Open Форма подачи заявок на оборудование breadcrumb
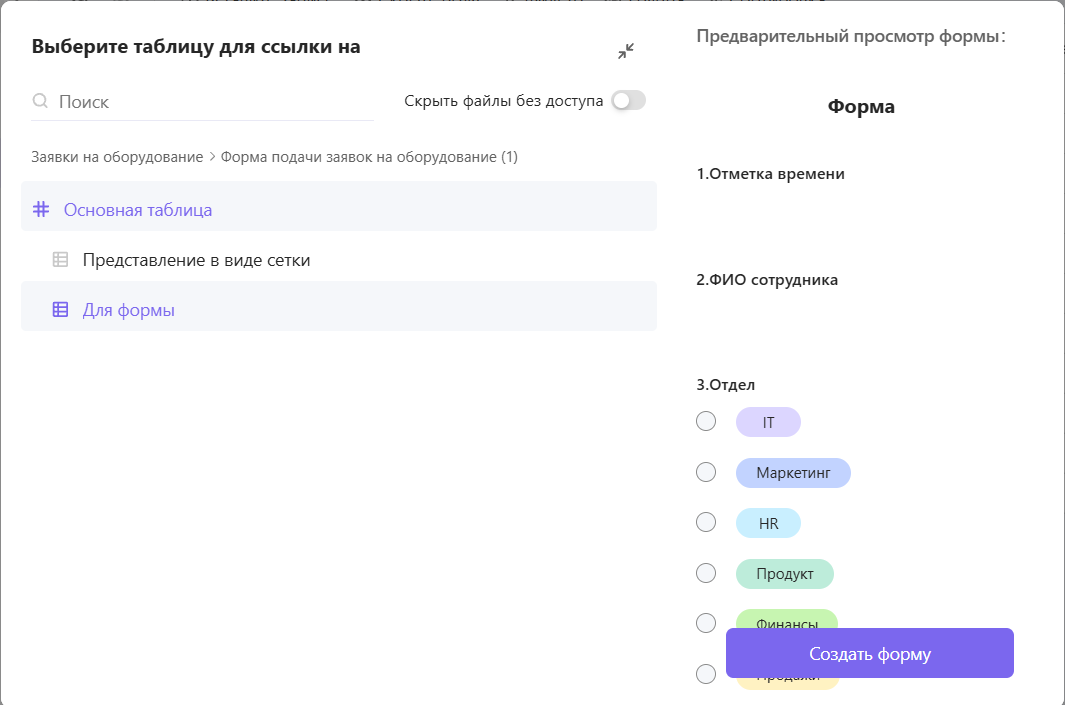This screenshot has width=1065, height=705. [x=369, y=157]
